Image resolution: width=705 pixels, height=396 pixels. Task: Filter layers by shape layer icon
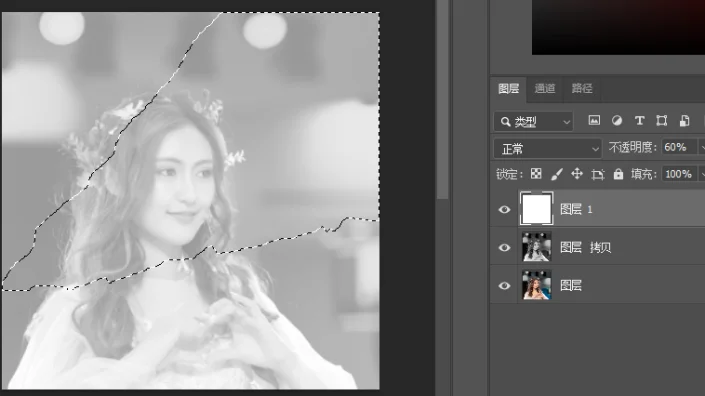point(661,120)
